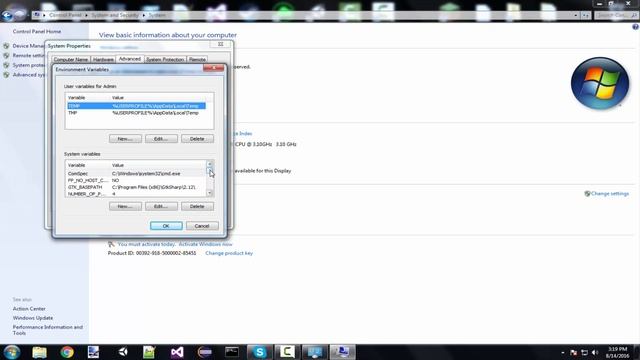Screen dimensions: 640x360
Task: Open Unity editor taskbar icon
Action: [x=123, y=352]
